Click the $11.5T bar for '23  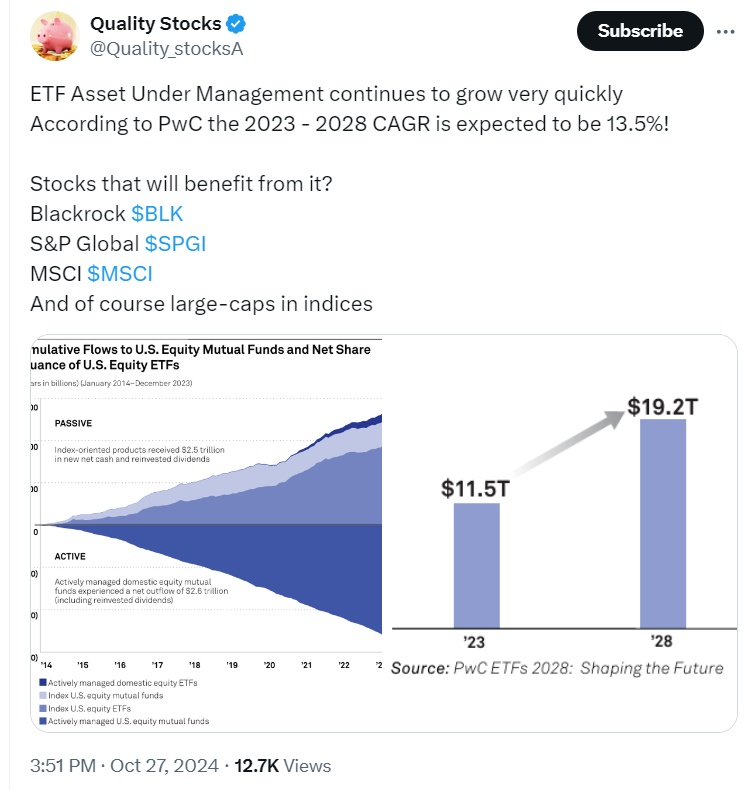click(476, 564)
